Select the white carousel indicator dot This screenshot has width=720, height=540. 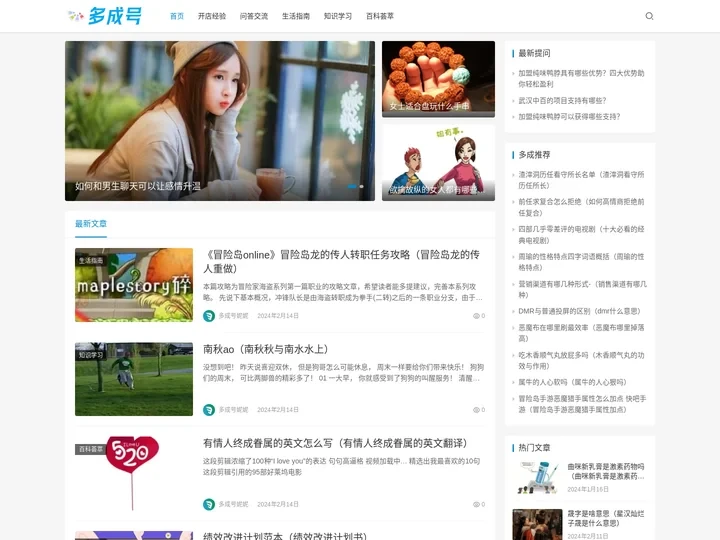(362, 186)
